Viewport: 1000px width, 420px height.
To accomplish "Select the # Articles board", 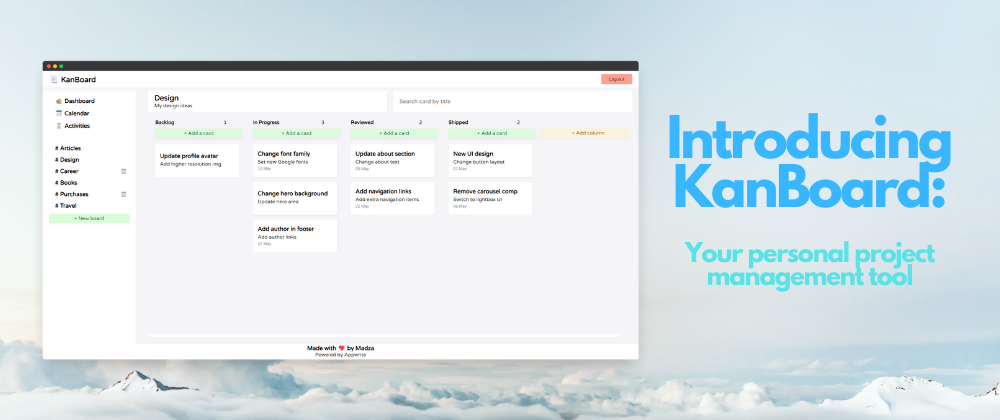I will tap(68, 148).
